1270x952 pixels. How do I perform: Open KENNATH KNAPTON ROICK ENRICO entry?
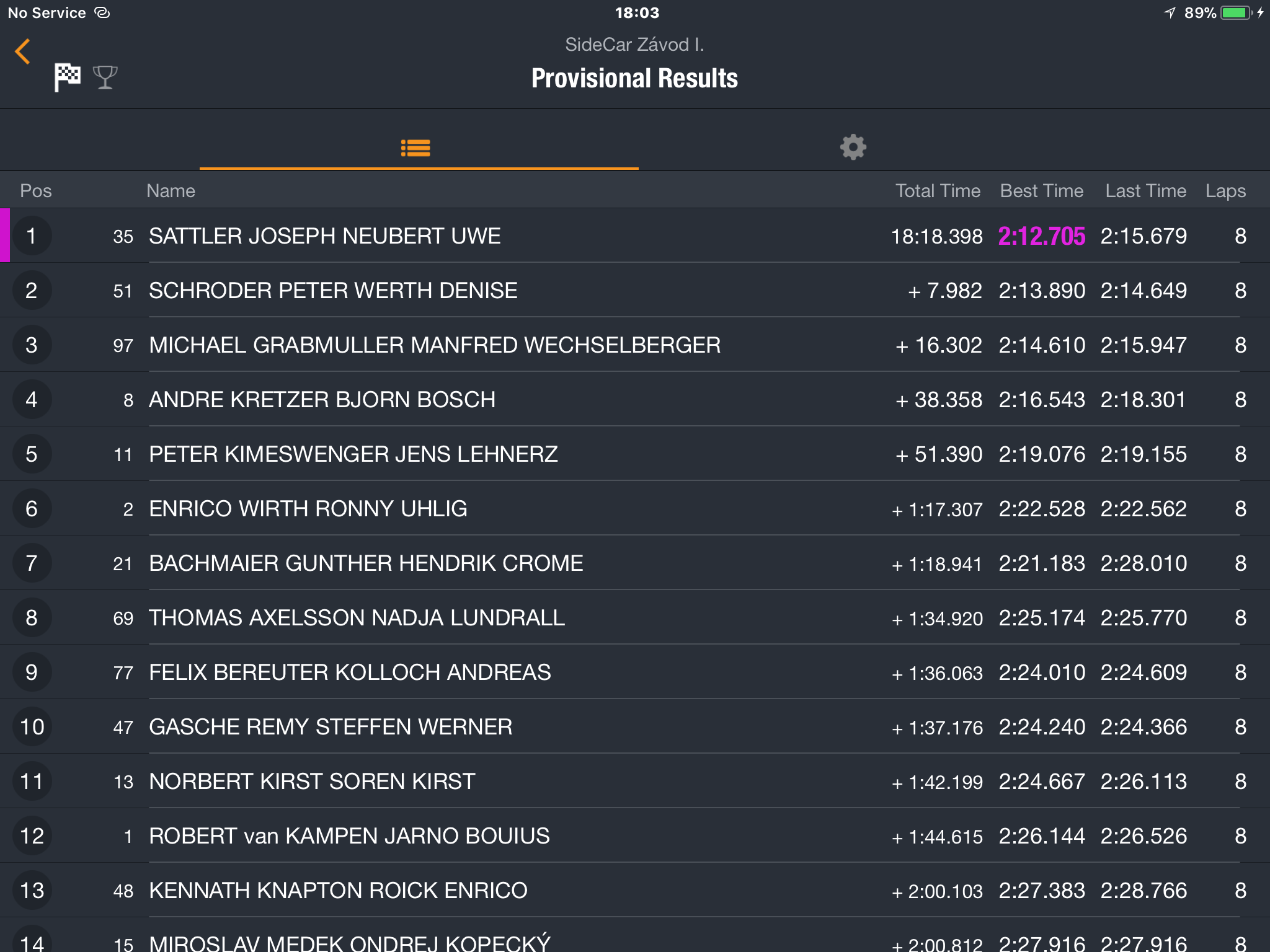pos(635,890)
